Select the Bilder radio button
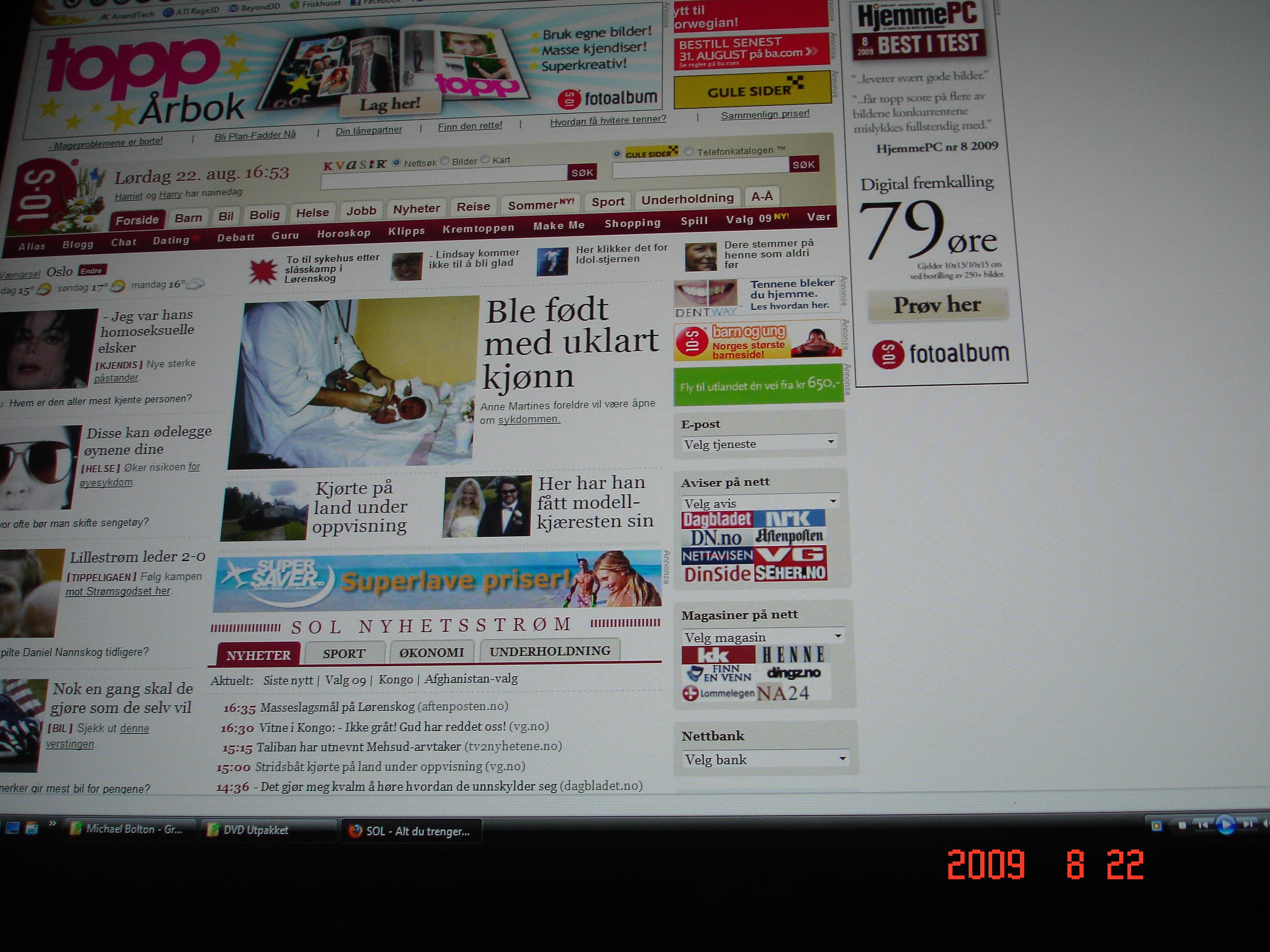This screenshot has height=952, width=1270. [444, 161]
